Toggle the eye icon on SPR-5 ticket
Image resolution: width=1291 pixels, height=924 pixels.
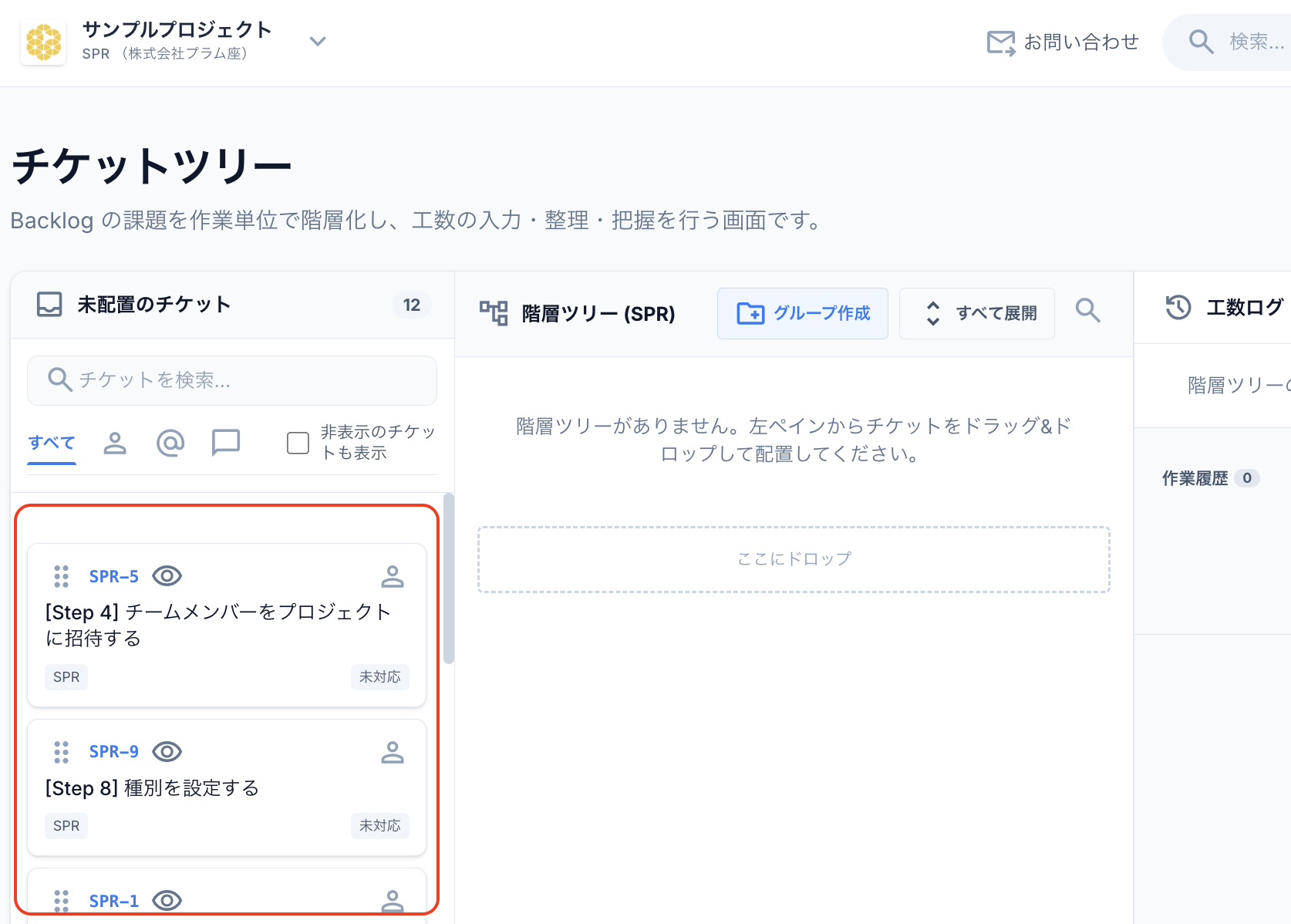(x=167, y=576)
